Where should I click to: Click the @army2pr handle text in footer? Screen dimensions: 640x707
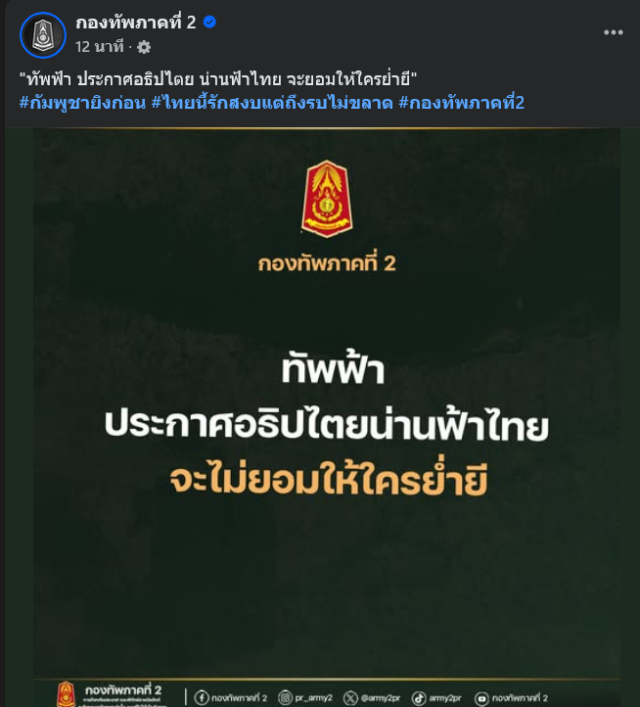[380, 698]
